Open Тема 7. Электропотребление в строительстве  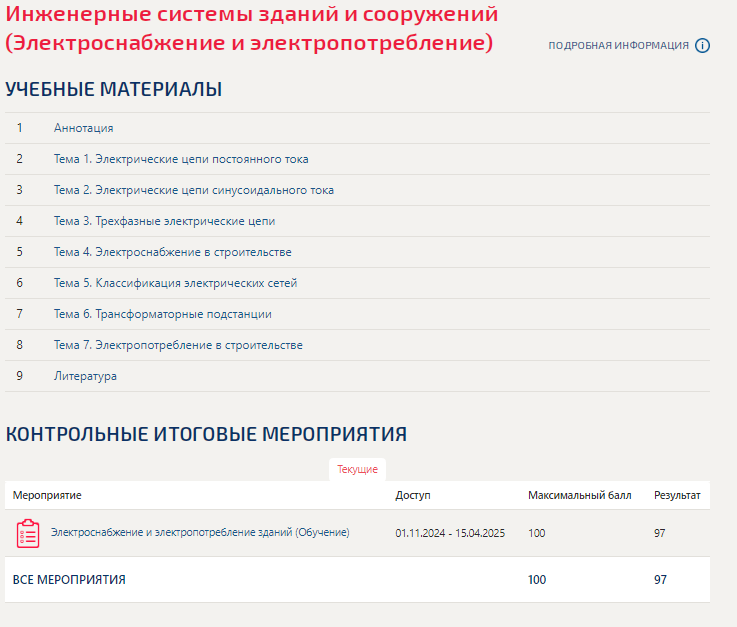click(x=178, y=345)
